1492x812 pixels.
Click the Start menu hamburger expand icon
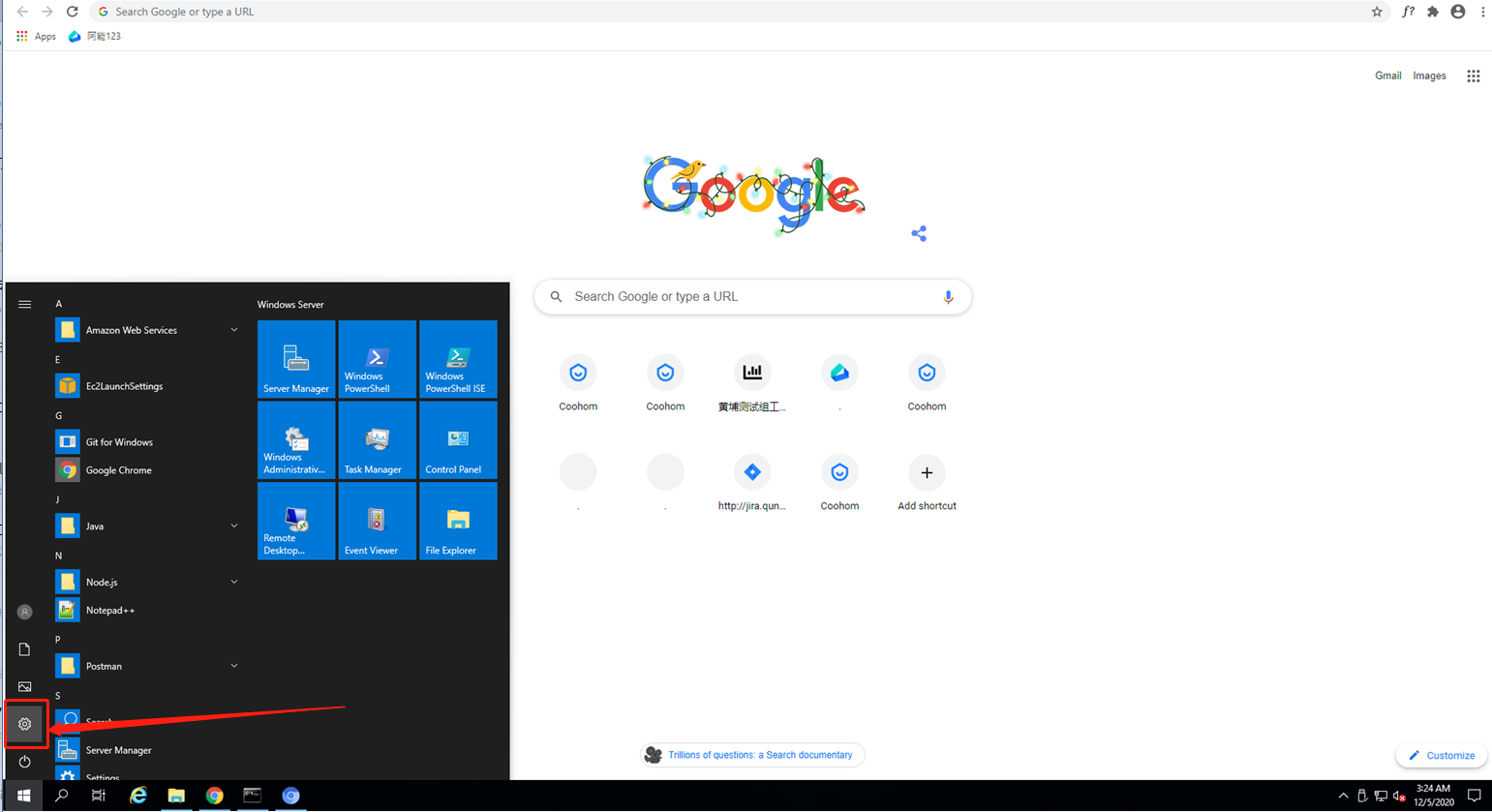click(x=25, y=304)
